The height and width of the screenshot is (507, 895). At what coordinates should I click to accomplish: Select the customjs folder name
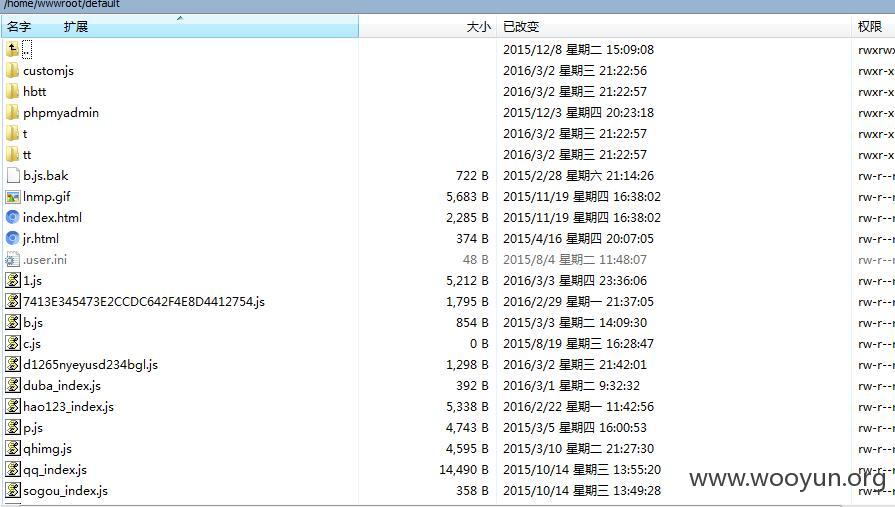click(49, 71)
